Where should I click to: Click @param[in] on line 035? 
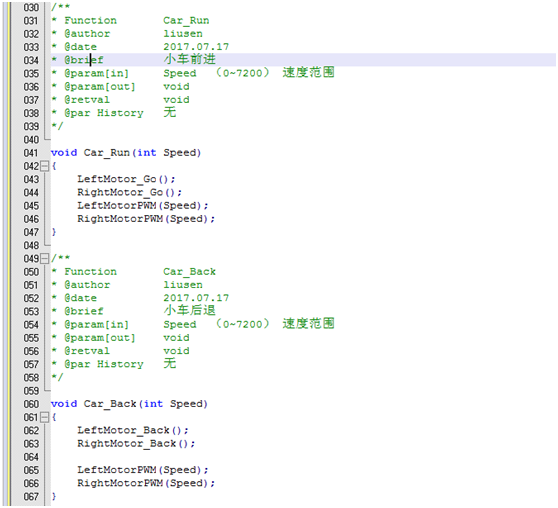click(96, 73)
